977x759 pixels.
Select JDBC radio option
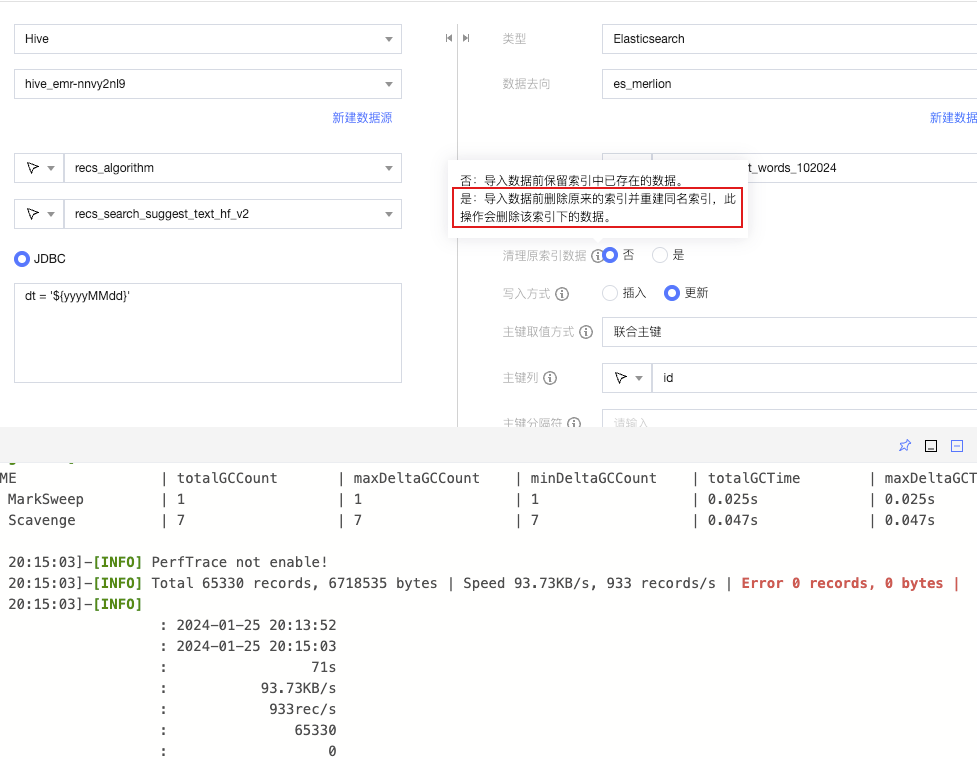click(x=22, y=259)
